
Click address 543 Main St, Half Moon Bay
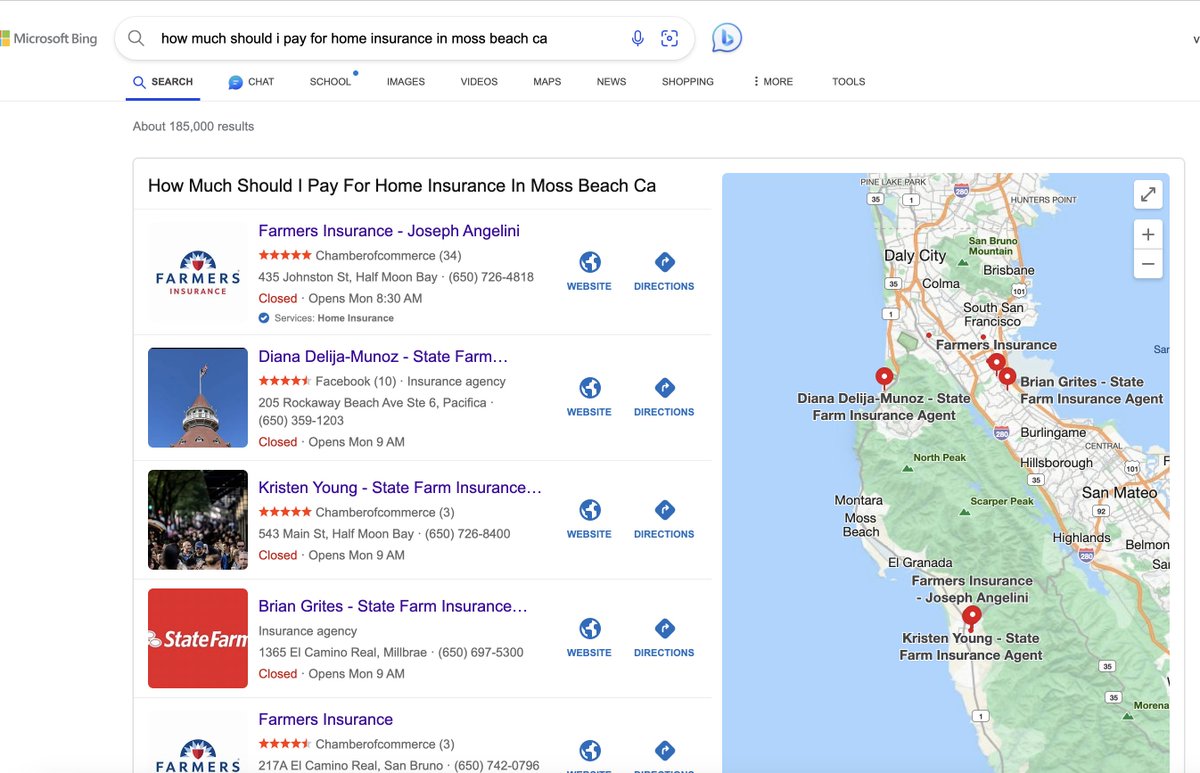[336, 534]
